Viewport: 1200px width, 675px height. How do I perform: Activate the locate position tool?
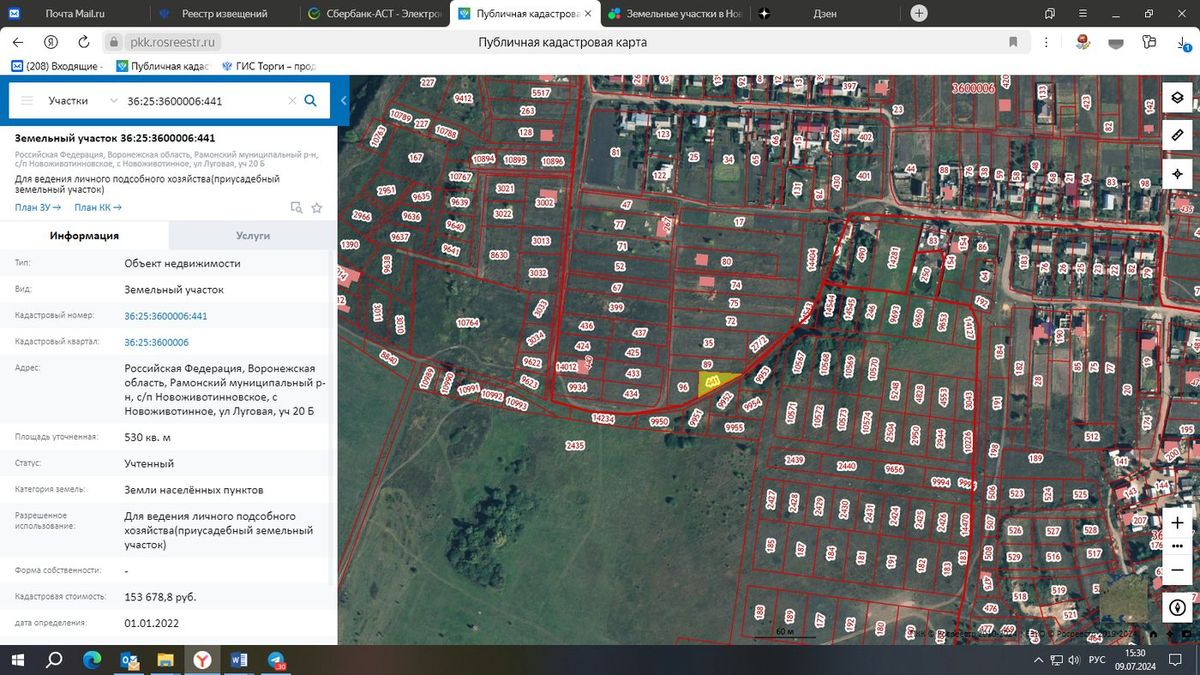pyautogui.click(x=1177, y=174)
